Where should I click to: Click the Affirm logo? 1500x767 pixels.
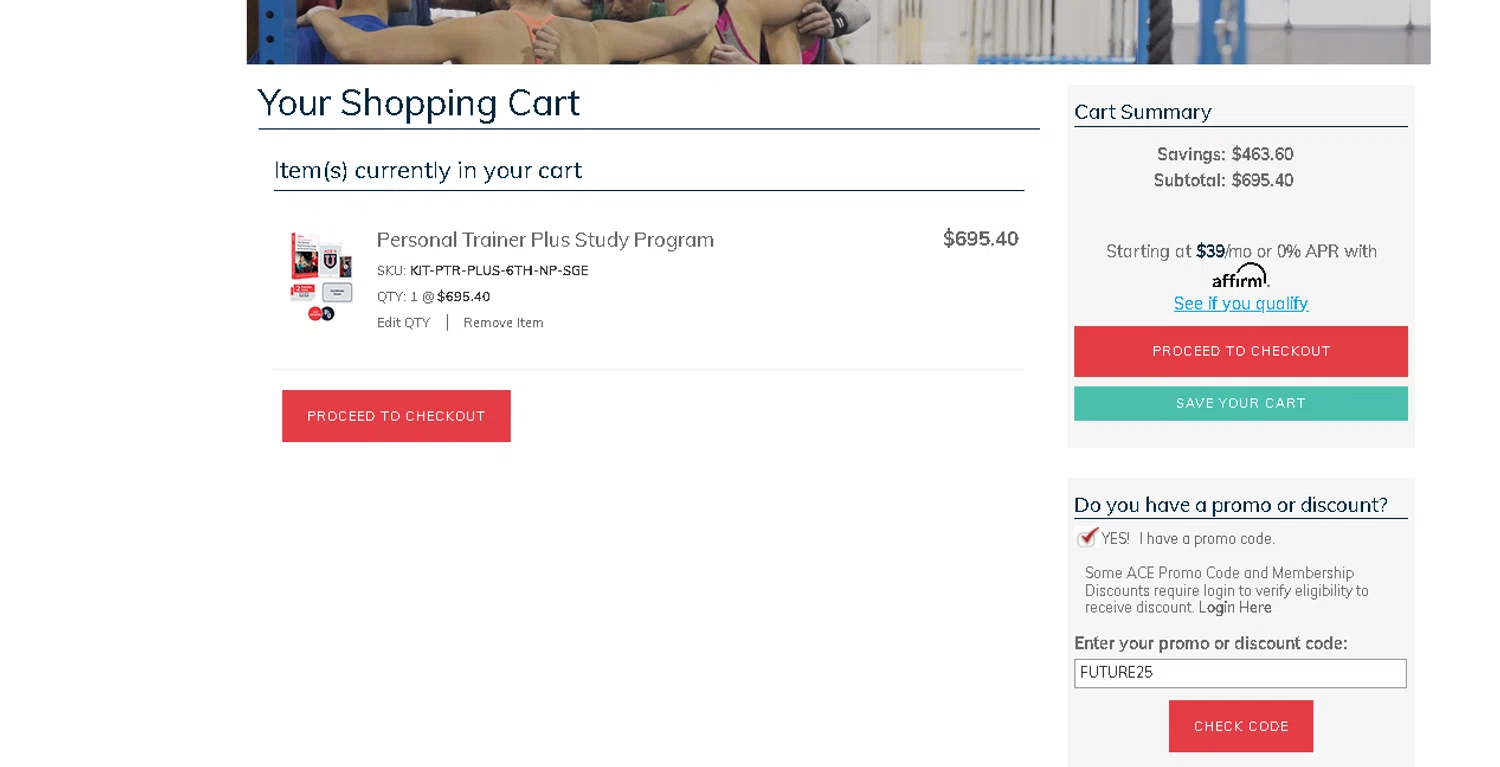[1240, 276]
